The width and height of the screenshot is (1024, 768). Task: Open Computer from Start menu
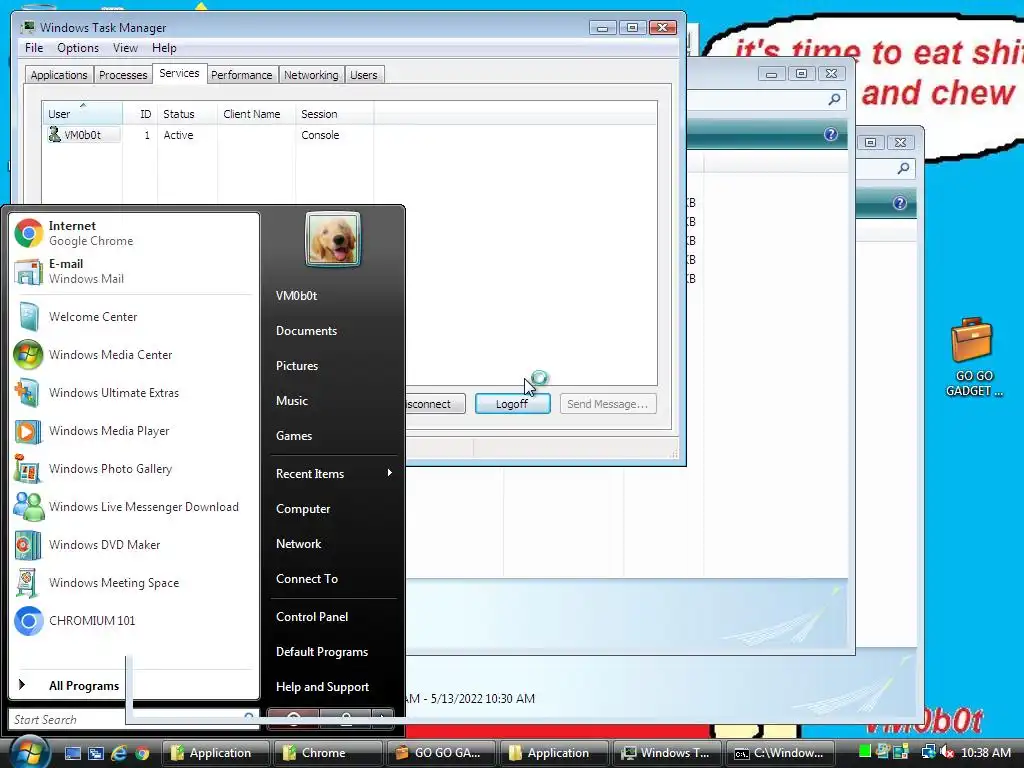(x=333, y=509)
